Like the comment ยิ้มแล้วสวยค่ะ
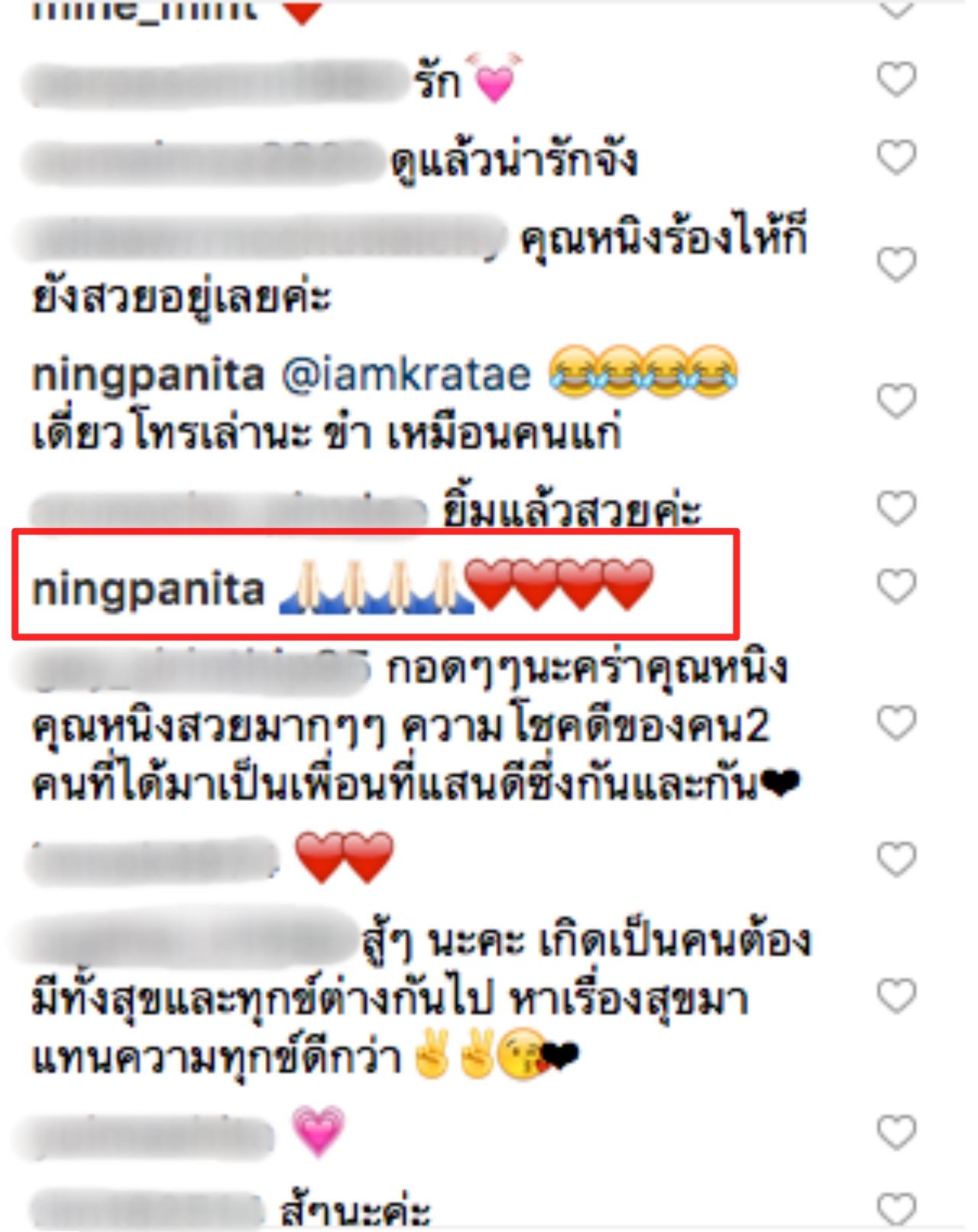 [895, 508]
